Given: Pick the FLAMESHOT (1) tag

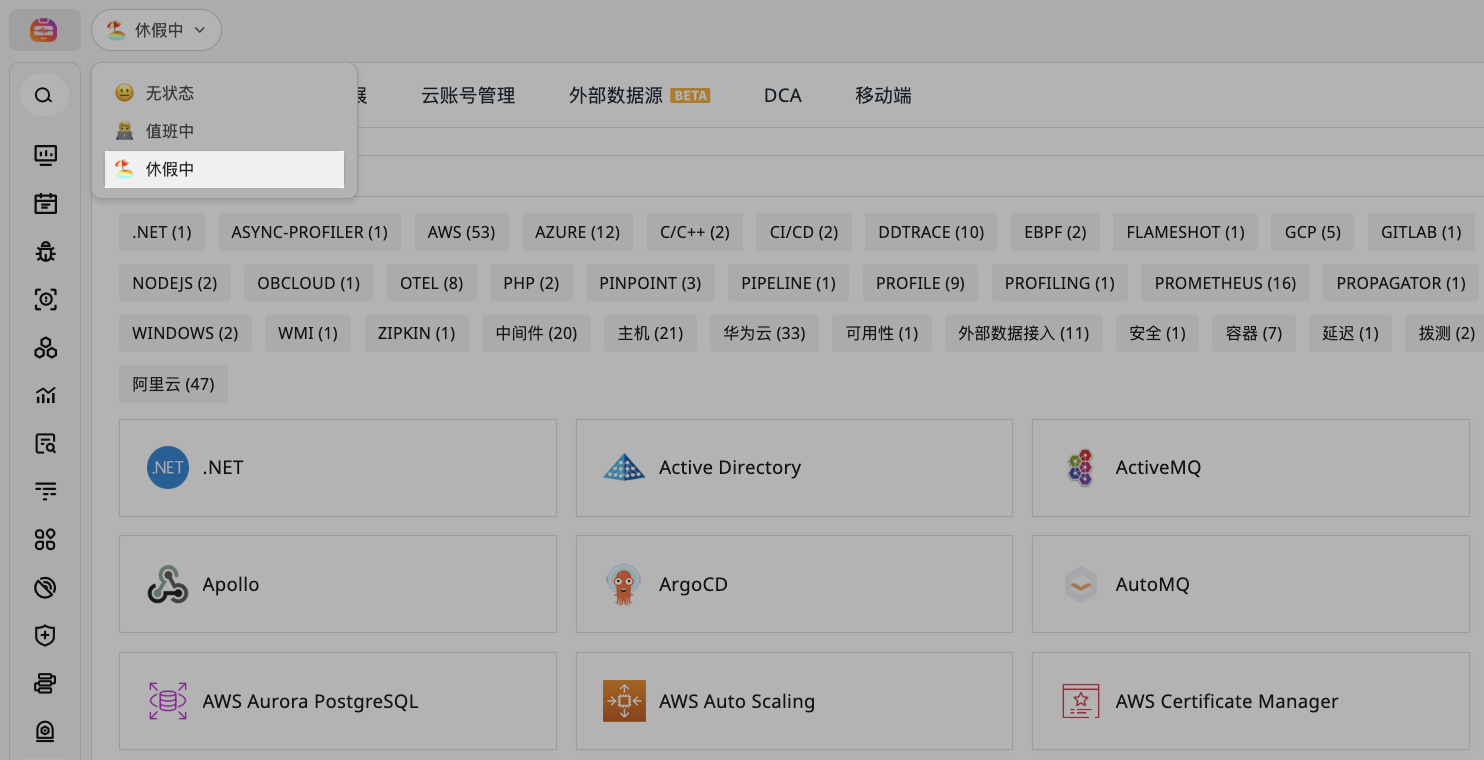Looking at the screenshot, I should coord(1185,232).
